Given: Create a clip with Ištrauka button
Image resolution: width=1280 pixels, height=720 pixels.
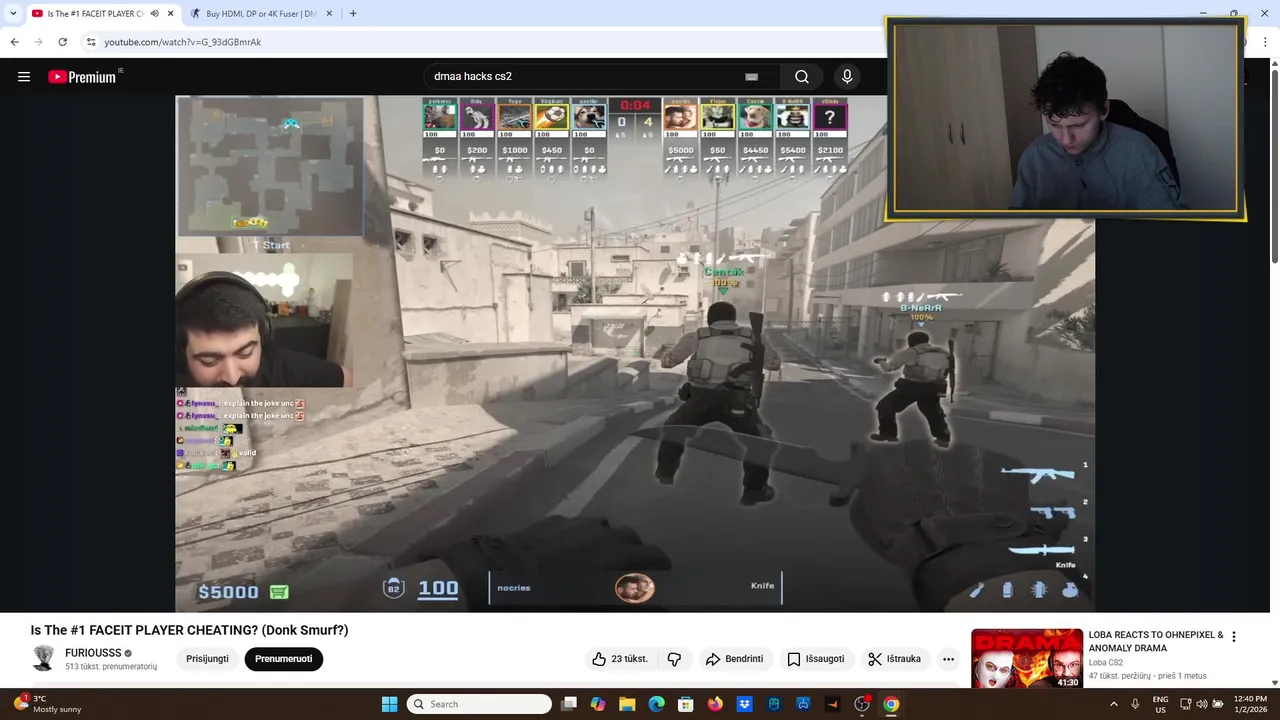Looking at the screenshot, I should point(895,659).
